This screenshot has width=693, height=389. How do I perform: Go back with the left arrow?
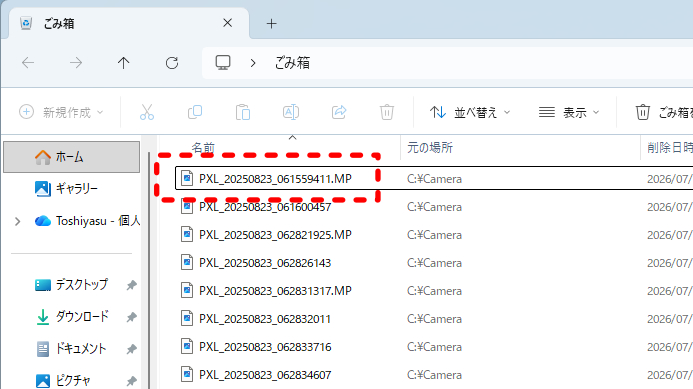point(28,63)
